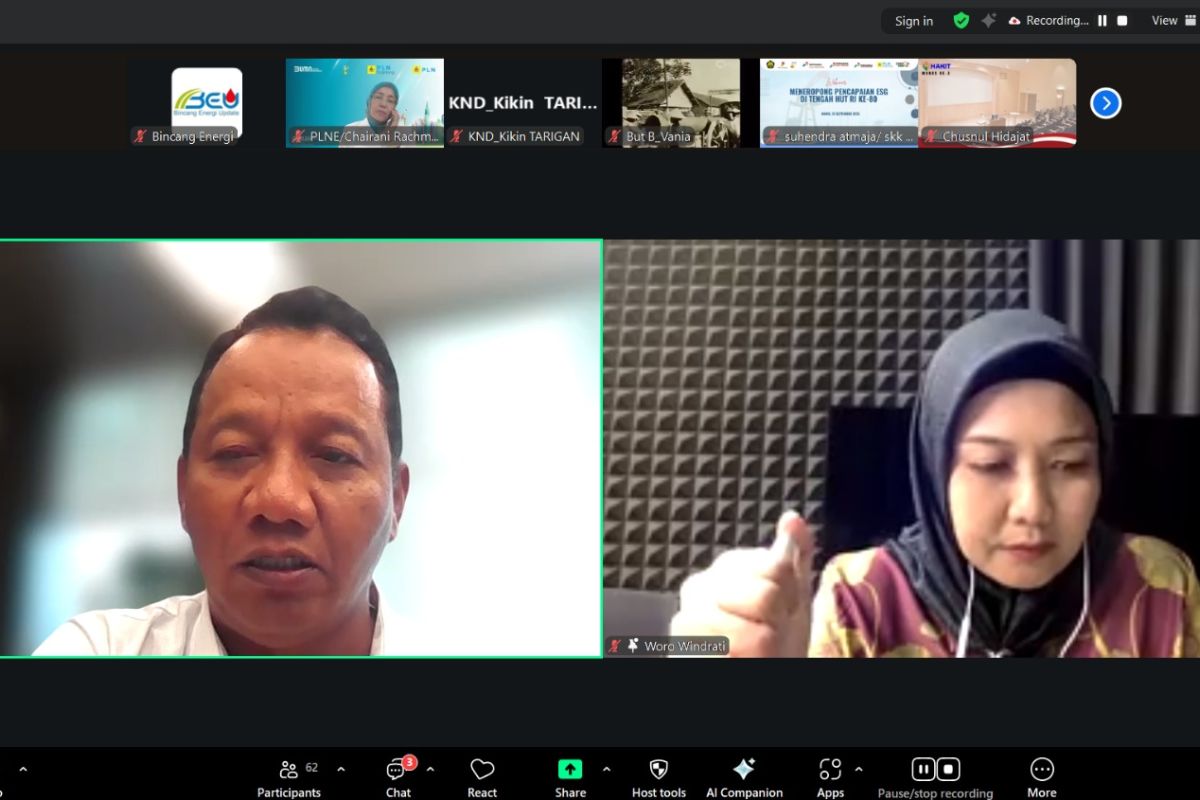This screenshot has height=800, width=1200.
Task: Expand the Share options chevron
Action: [x=606, y=769]
